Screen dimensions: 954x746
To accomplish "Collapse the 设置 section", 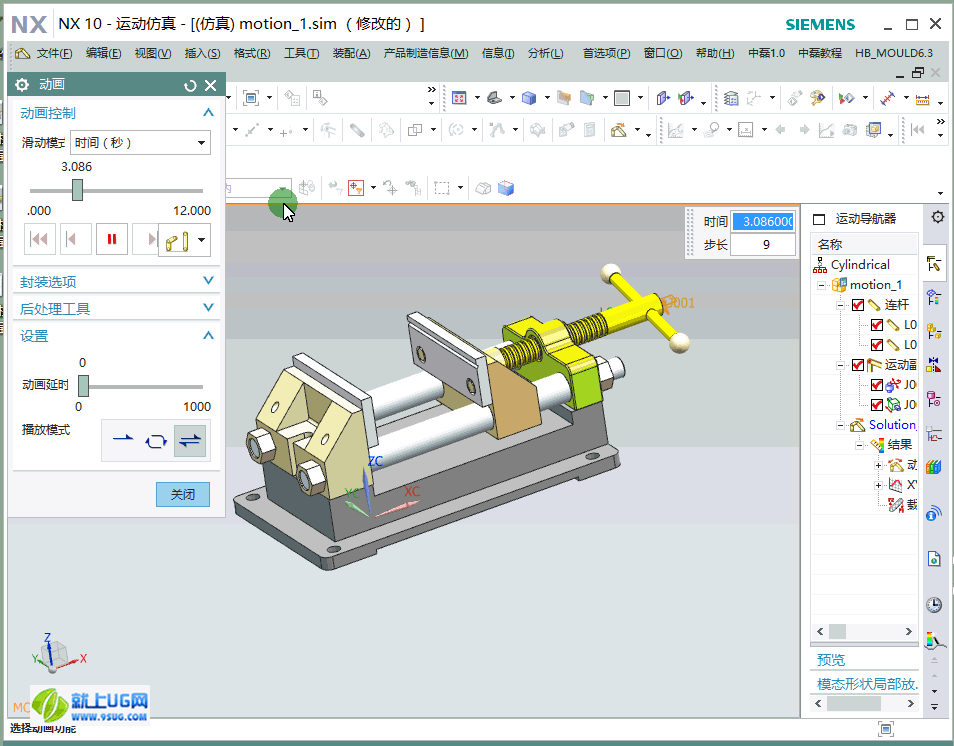I will tap(208, 335).
